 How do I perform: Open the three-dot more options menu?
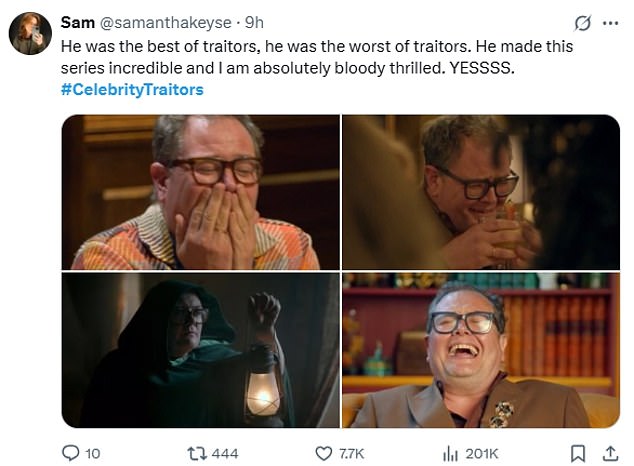coord(610,23)
